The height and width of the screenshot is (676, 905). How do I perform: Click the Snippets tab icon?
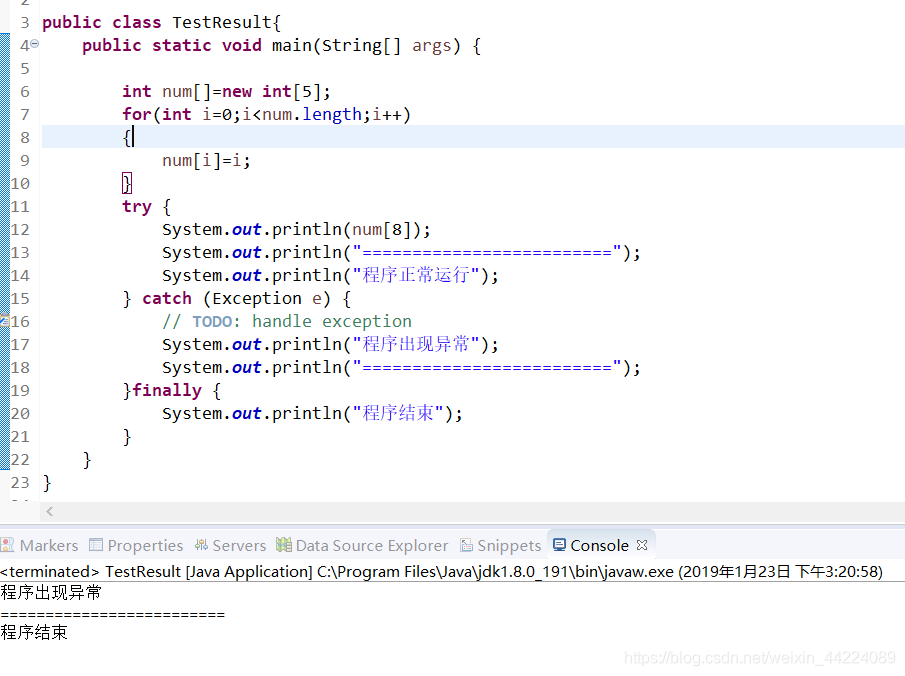[x=466, y=544]
